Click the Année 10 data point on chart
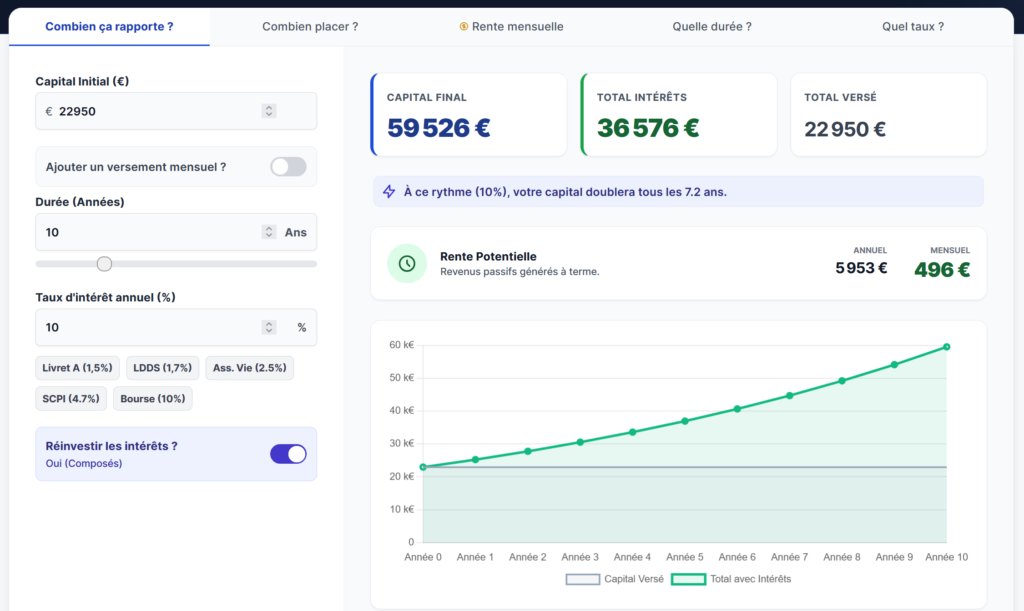 [x=946, y=347]
